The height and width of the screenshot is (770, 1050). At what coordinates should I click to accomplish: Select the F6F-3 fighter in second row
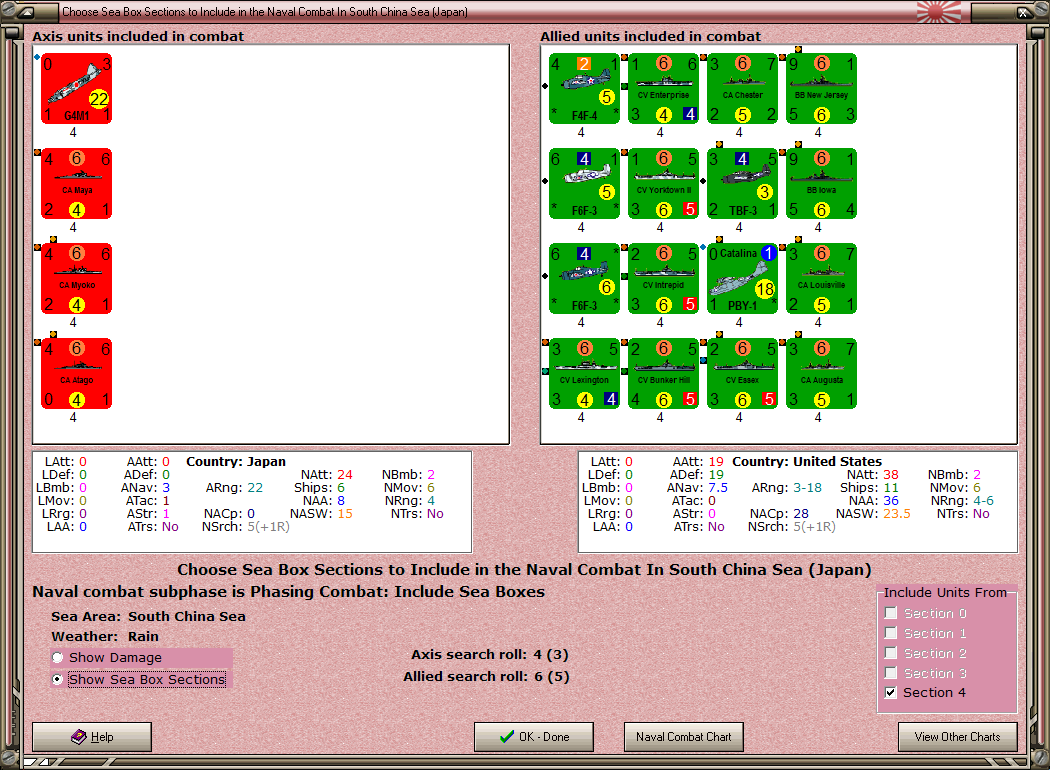[x=585, y=184]
